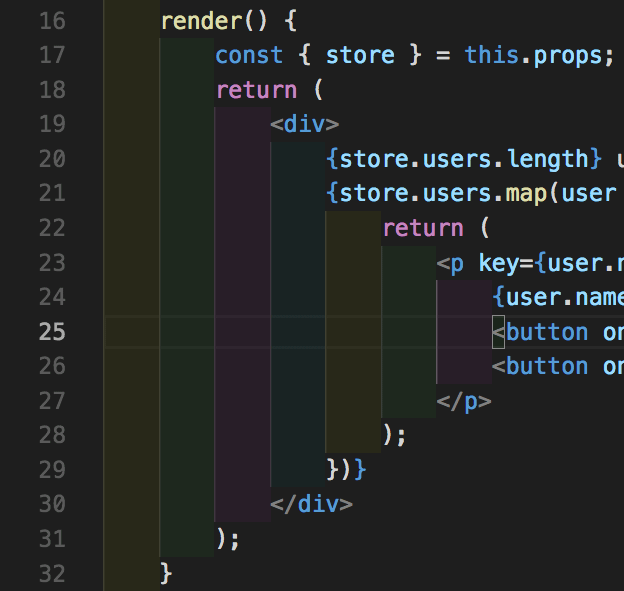Click line number 20 in gutter

tap(52, 158)
